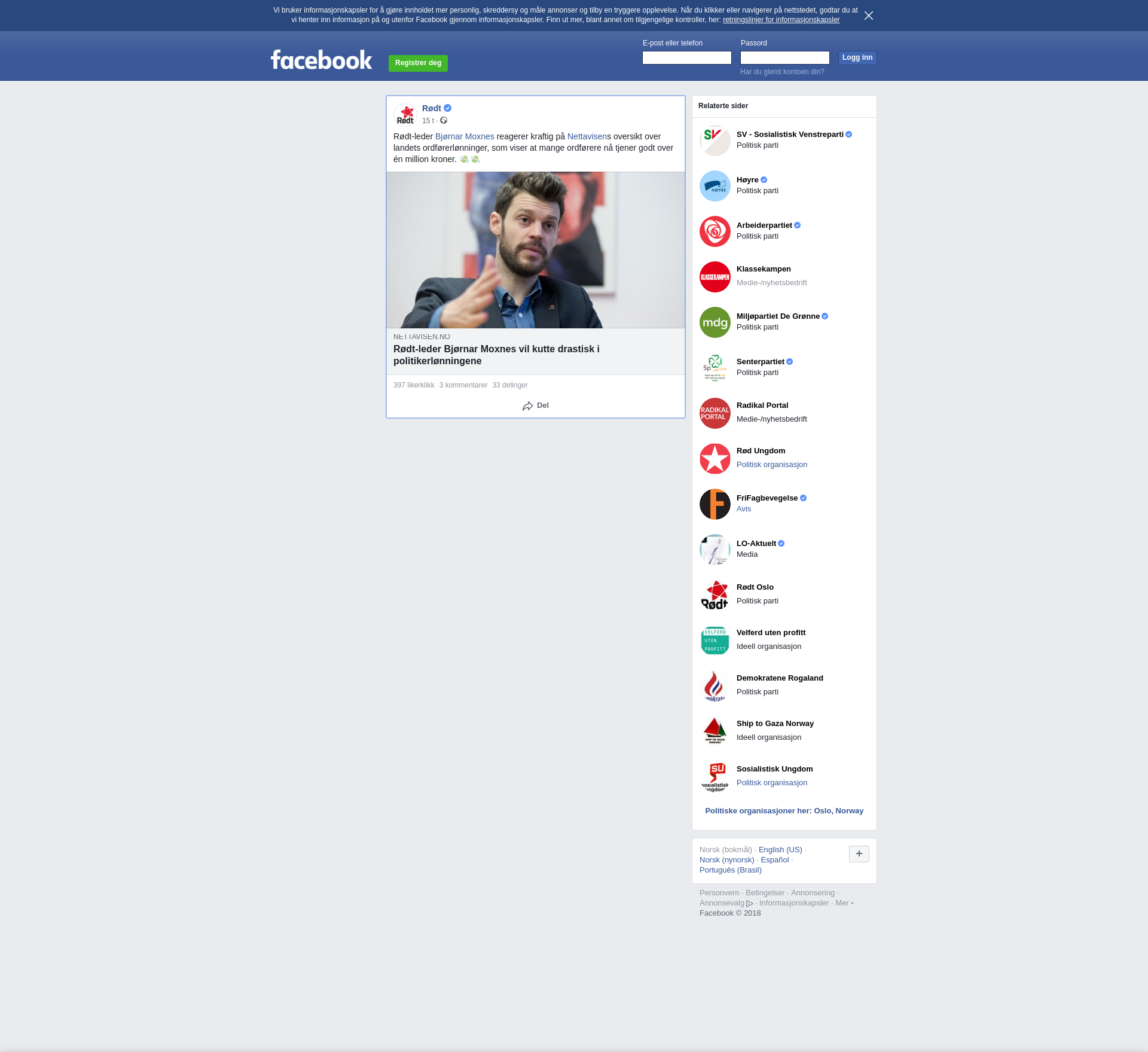1148x1052 pixels.
Task: Open the LO-Aktuelt page picture
Action: [x=715, y=550]
